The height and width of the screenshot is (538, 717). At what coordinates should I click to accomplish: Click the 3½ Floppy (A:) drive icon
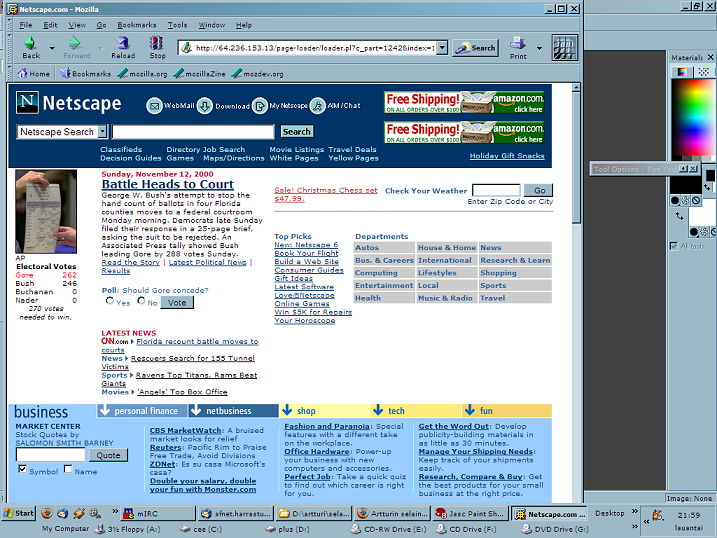pos(100,529)
